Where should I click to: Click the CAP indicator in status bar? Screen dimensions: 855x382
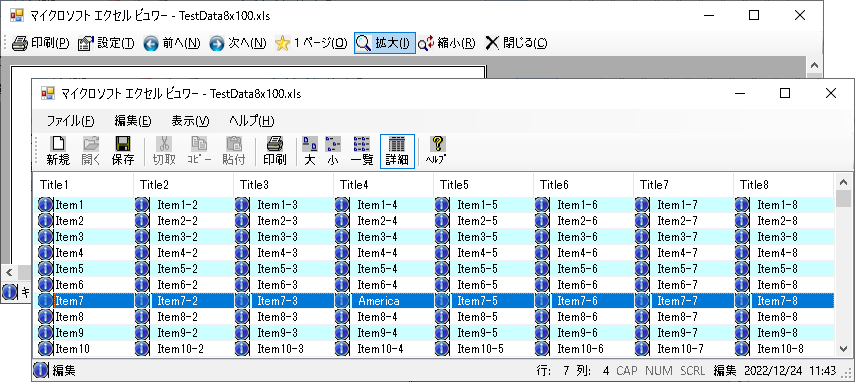coord(627,371)
